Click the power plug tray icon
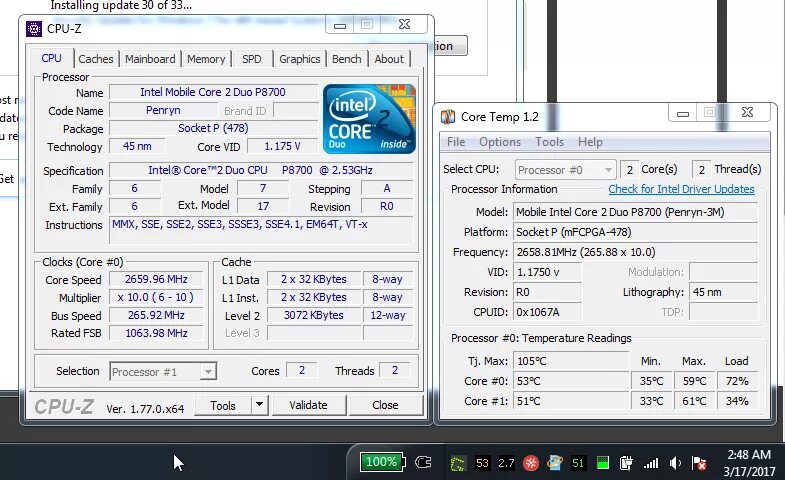Screen dimensions: 785x480 coord(626,463)
